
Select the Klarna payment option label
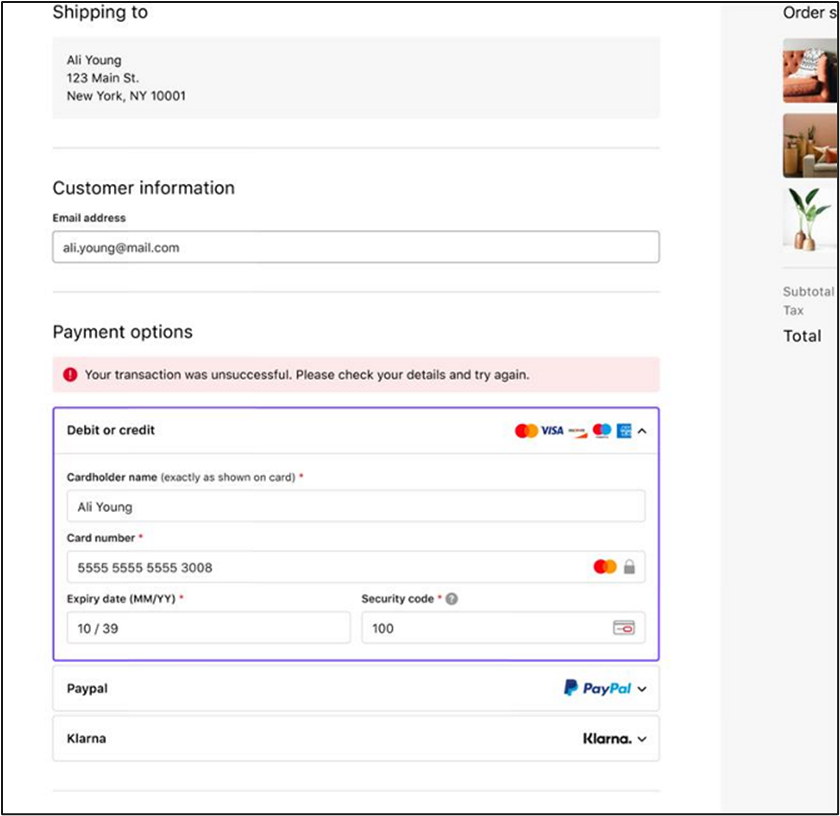click(x=86, y=739)
